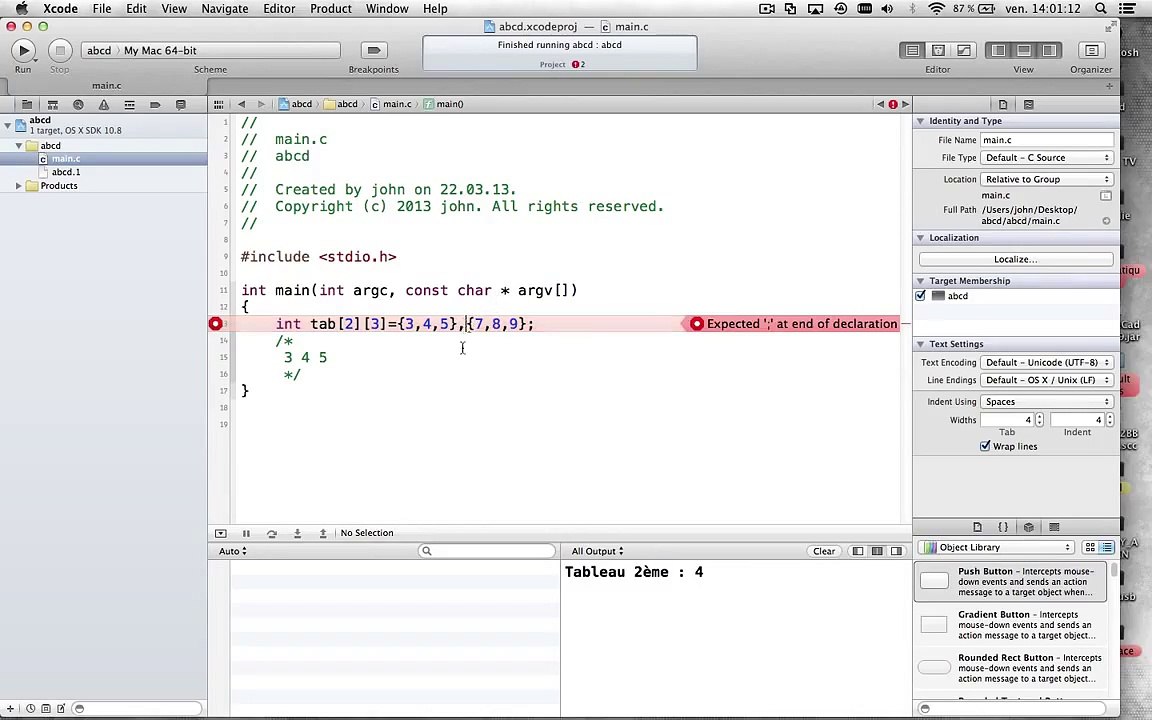Collapse Text Settings section
1152x720 pixels.
(x=920, y=344)
